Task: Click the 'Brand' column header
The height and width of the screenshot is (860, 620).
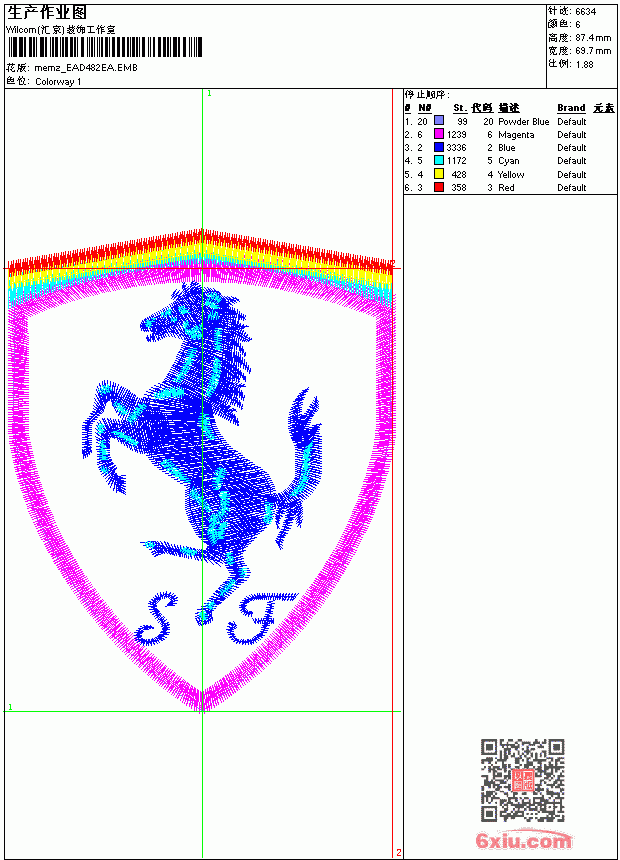Action: [571, 108]
